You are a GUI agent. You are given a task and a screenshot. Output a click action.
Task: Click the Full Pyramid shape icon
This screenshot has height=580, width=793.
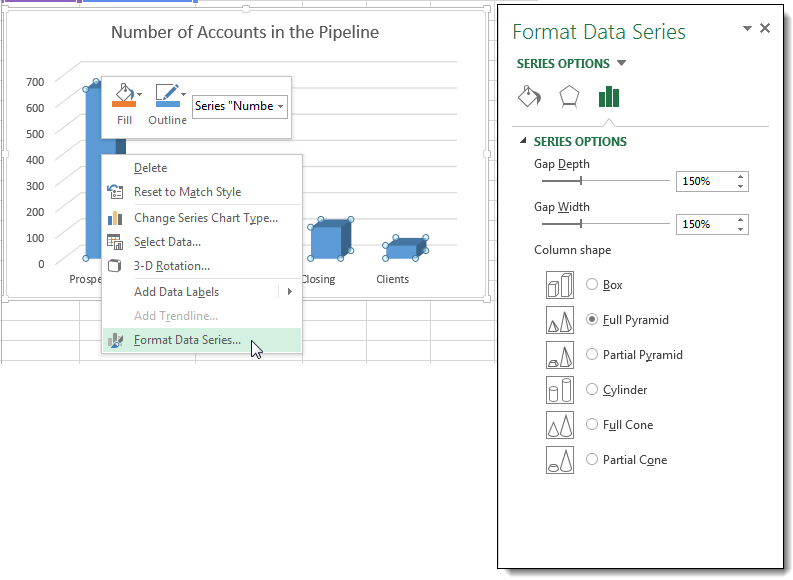(560, 320)
